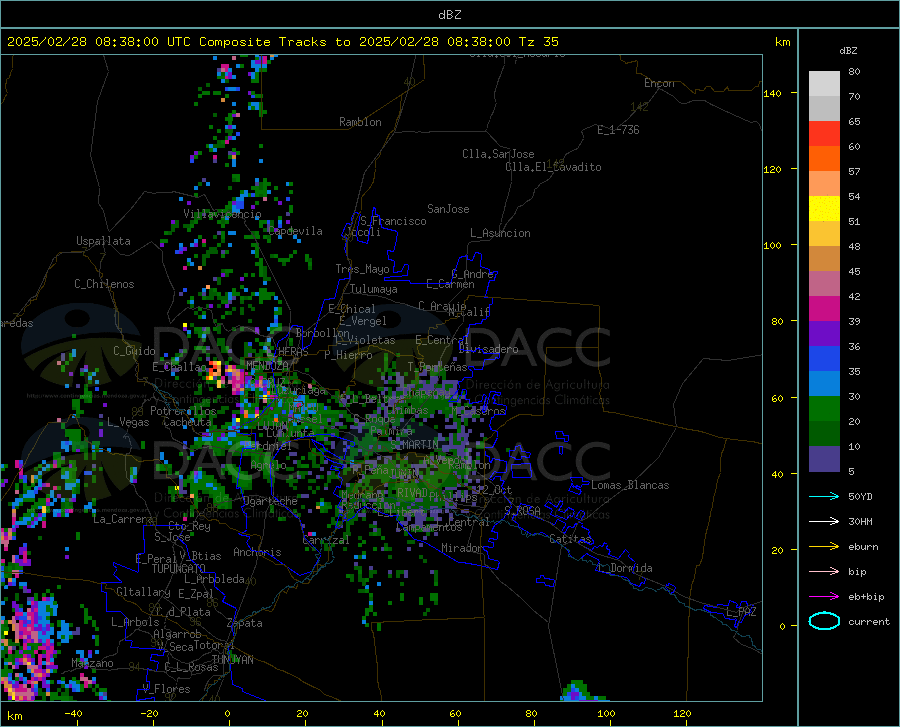
Task: Click the 'Clla.El_Cavadito' map label
Action: pos(553,167)
